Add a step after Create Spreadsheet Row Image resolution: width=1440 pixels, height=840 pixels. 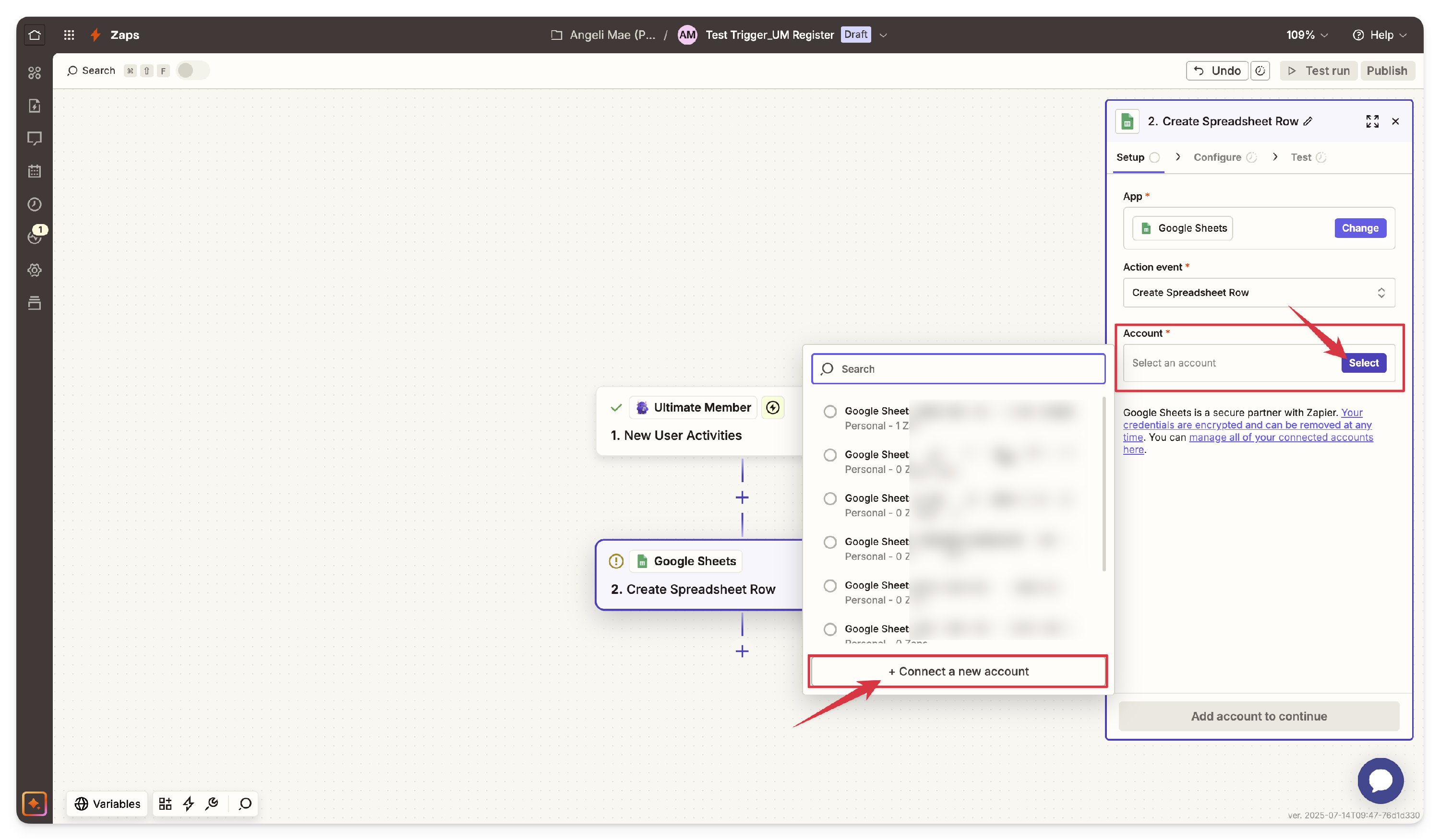click(x=742, y=651)
